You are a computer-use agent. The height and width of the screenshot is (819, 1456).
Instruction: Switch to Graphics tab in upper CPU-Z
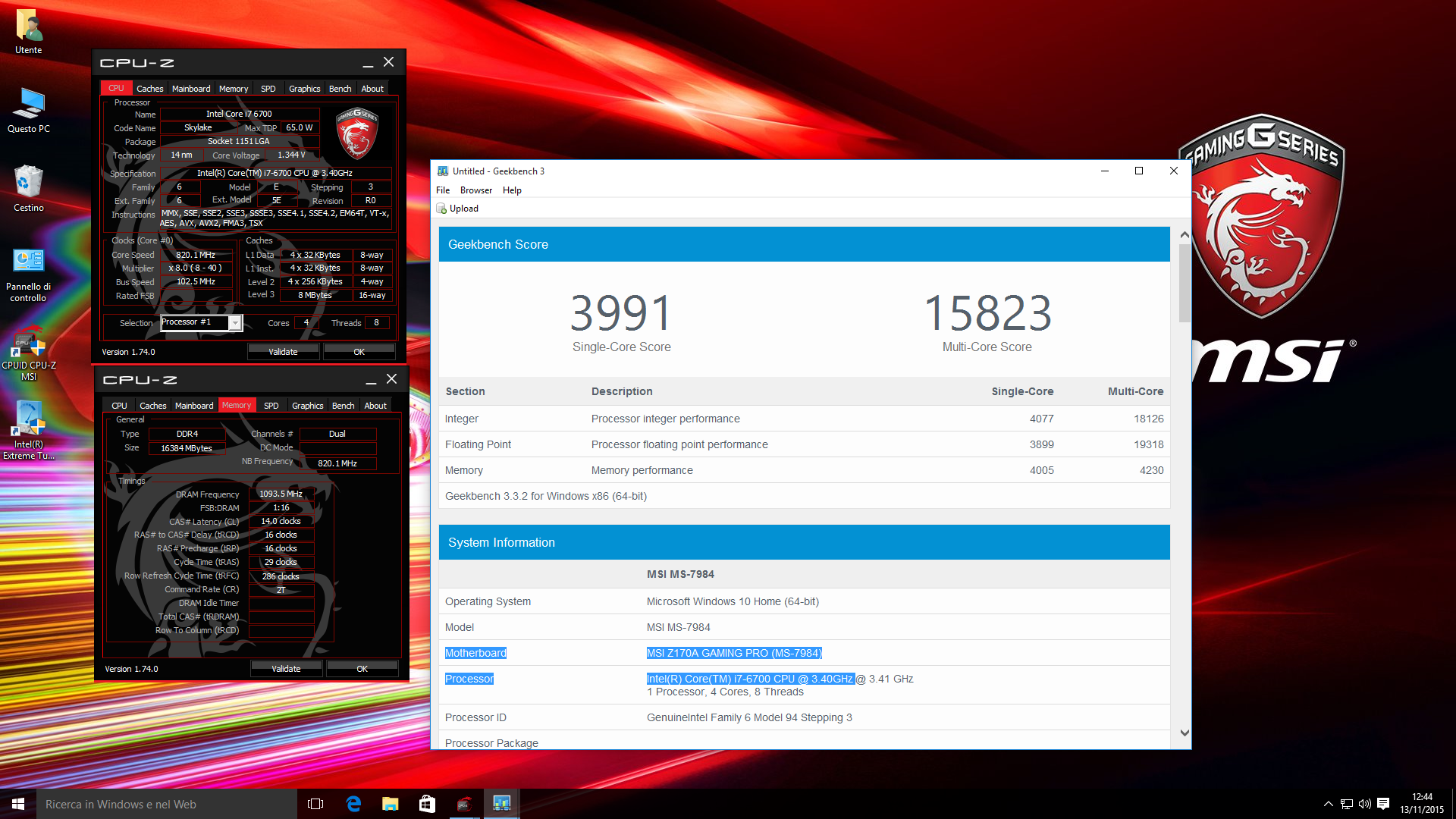305,89
